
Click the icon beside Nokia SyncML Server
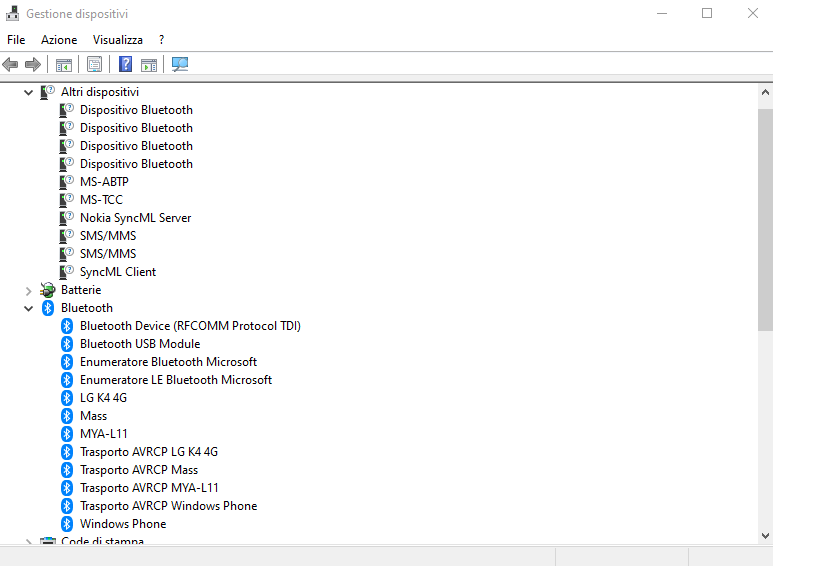tap(66, 218)
